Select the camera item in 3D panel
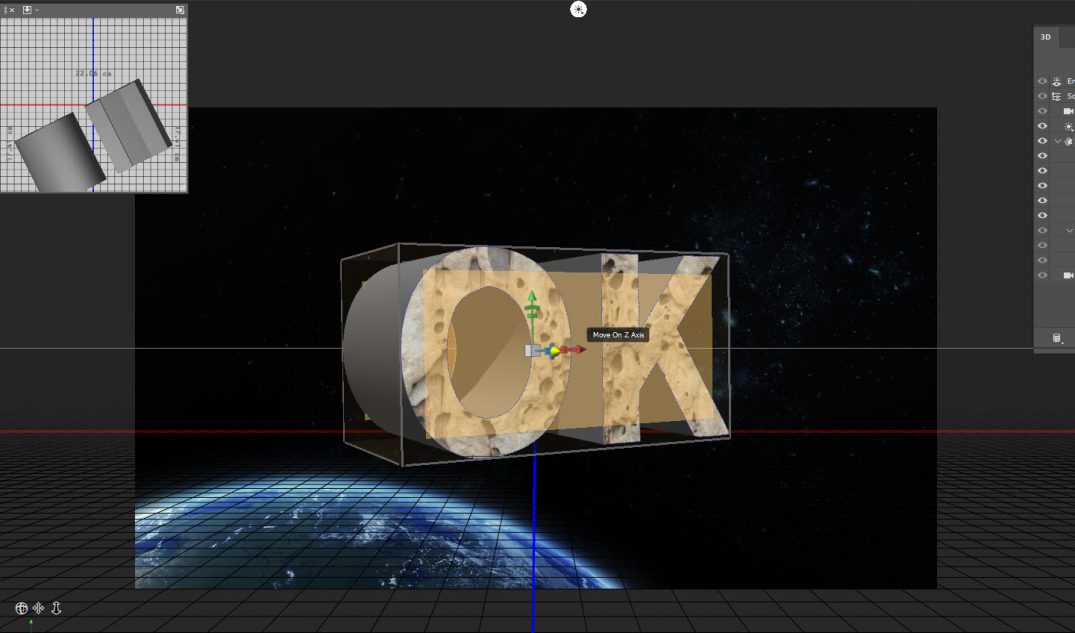This screenshot has width=1075, height=633. [x=1068, y=111]
